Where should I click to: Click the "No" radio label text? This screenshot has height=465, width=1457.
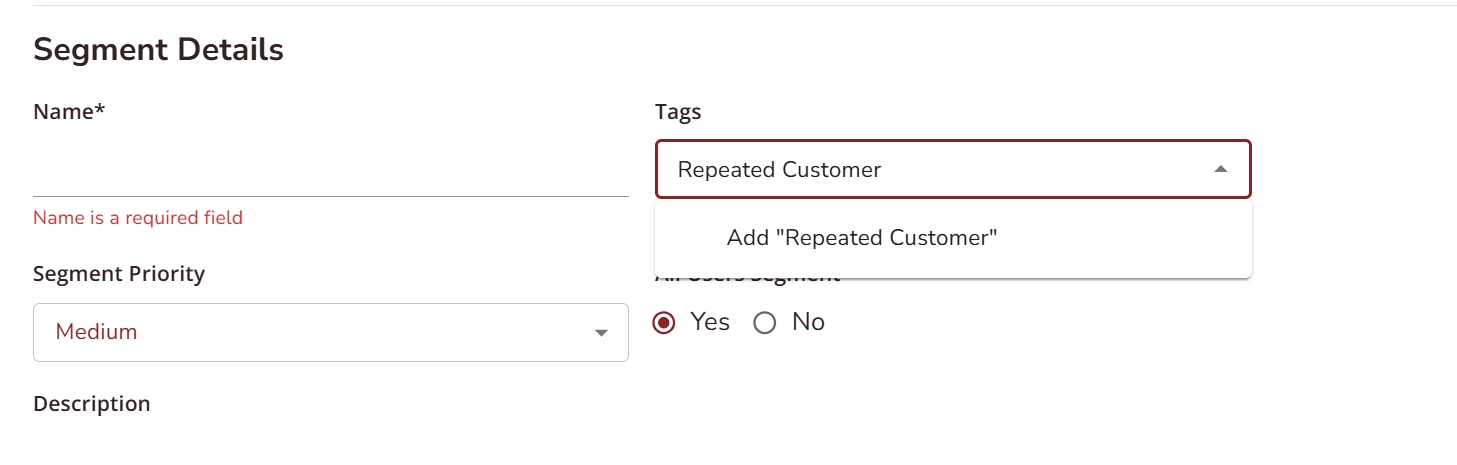[x=808, y=322]
